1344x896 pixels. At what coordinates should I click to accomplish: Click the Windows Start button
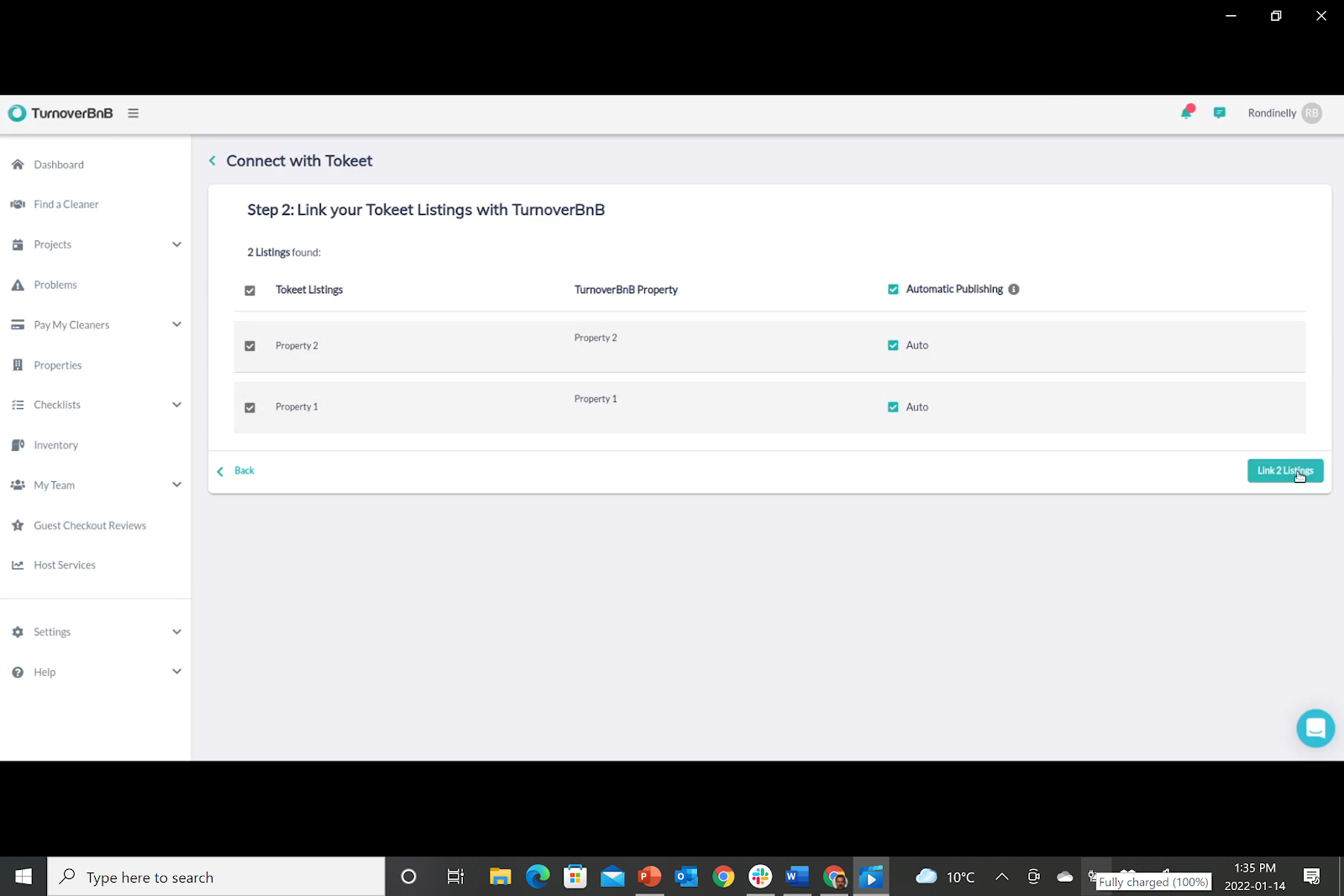click(x=24, y=877)
